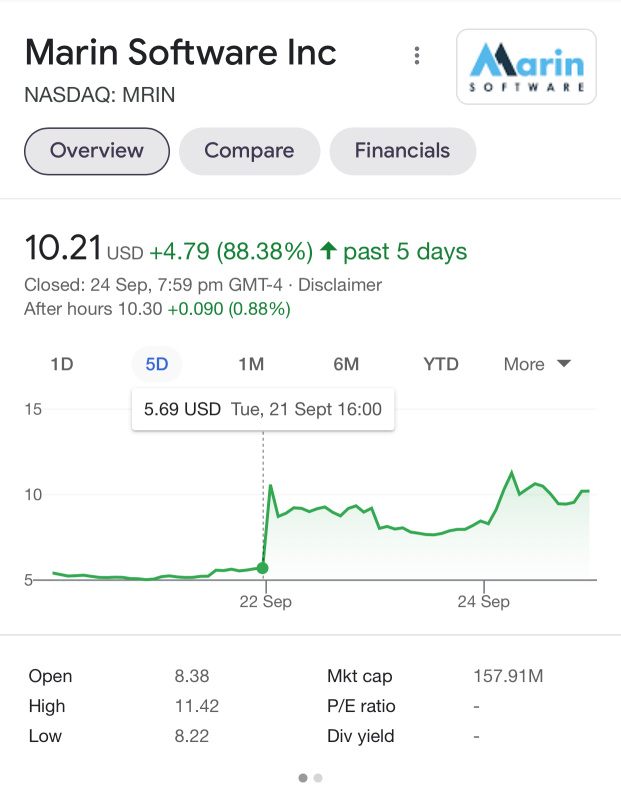
Task: Click the Closed: 24 Sep timestamp text
Action: [153, 285]
